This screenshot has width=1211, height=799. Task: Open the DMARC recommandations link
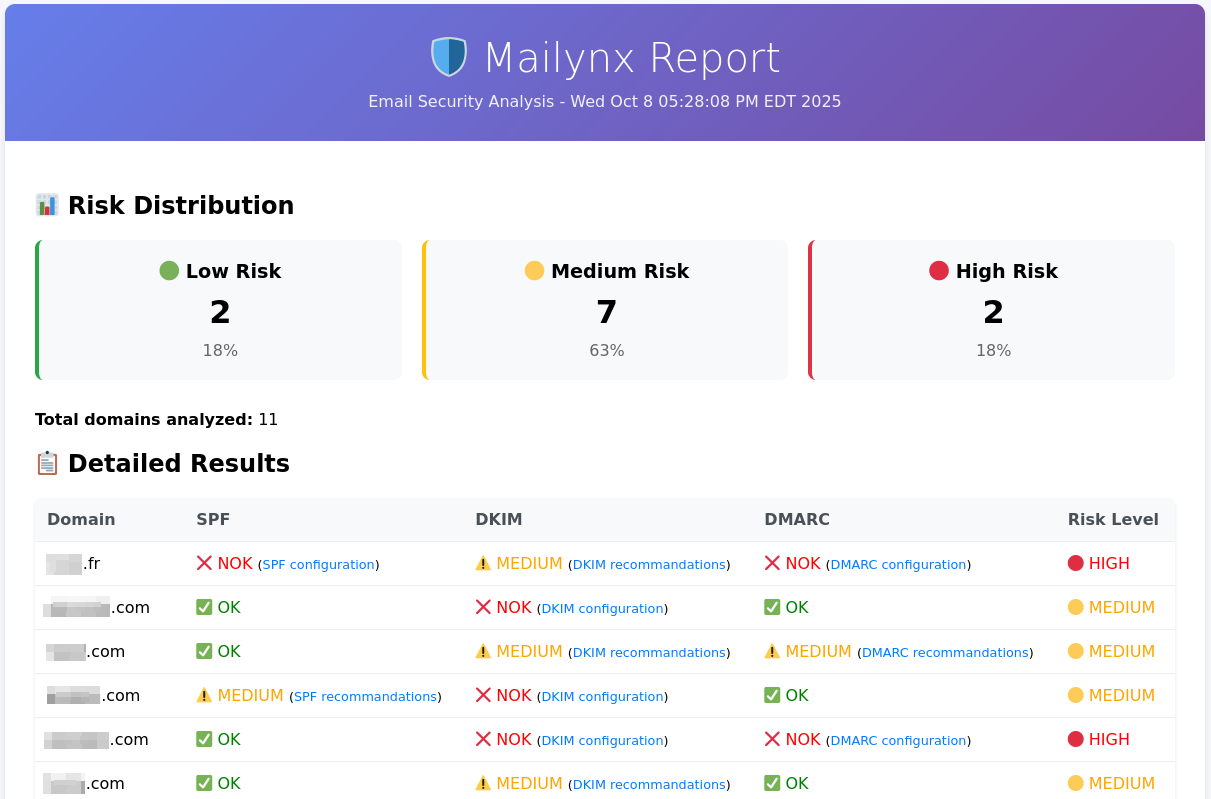(945, 653)
